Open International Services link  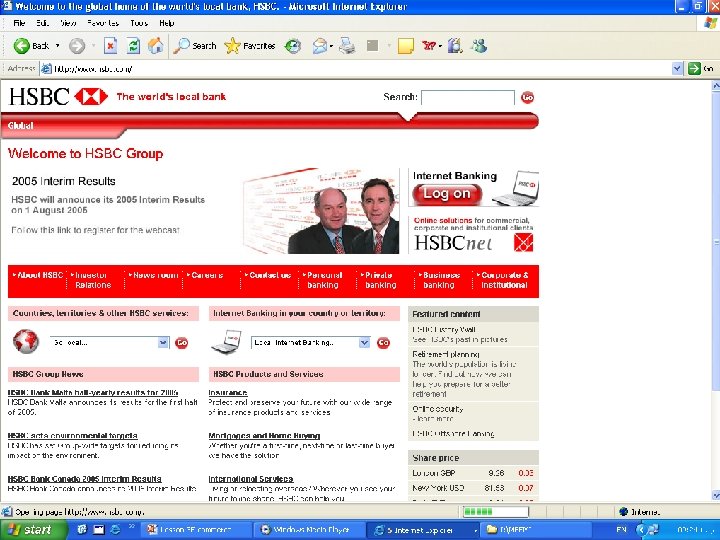pyautogui.click(x=251, y=479)
